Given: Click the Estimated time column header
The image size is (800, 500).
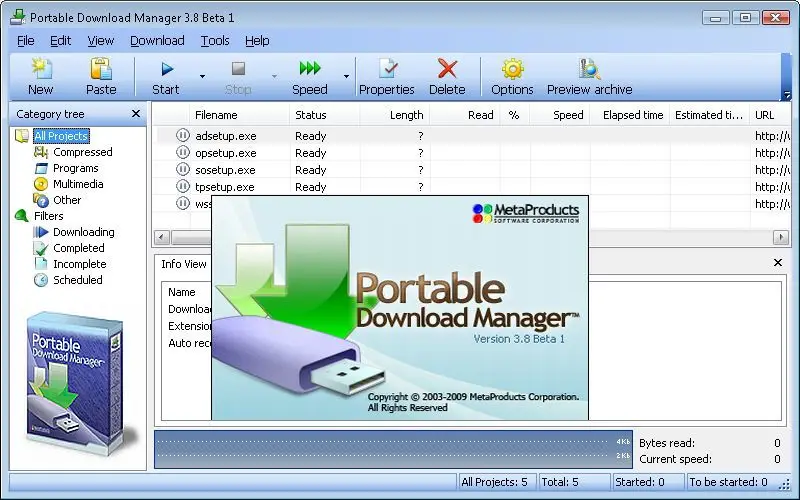Looking at the screenshot, I should coord(710,115).
